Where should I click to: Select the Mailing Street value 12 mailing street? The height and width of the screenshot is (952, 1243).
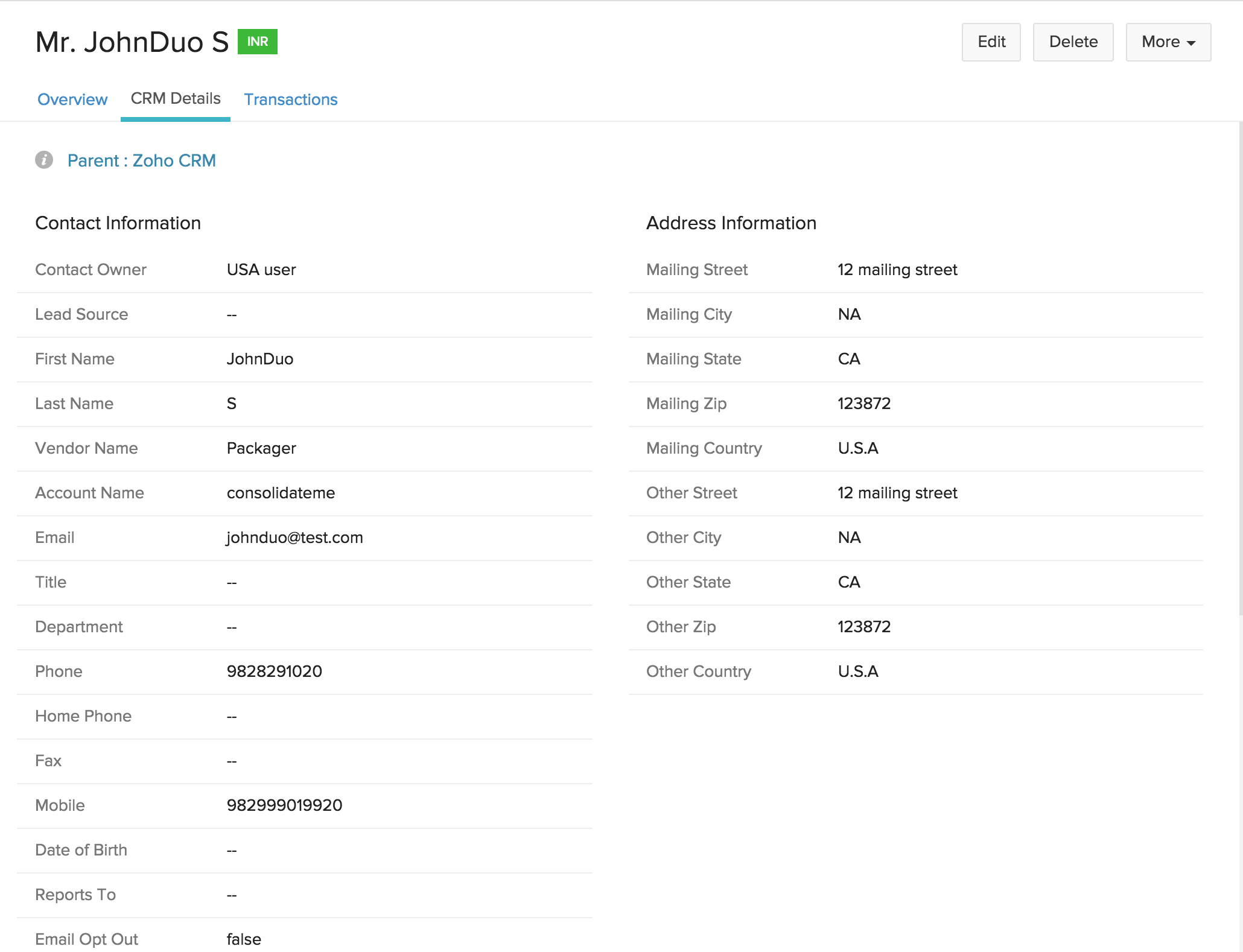pos(897,270)
